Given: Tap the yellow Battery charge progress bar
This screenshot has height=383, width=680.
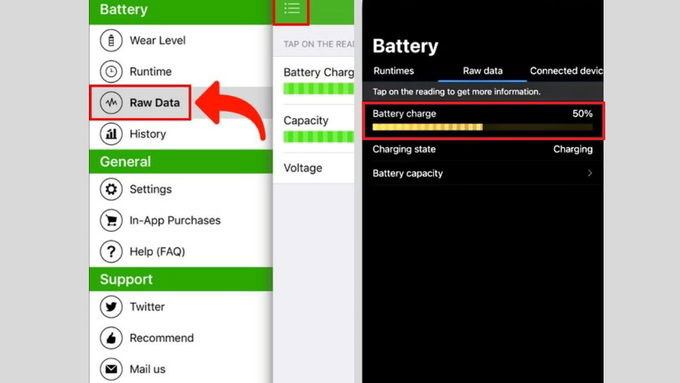Looking at the screenshot, I should (x=482, y=127).
